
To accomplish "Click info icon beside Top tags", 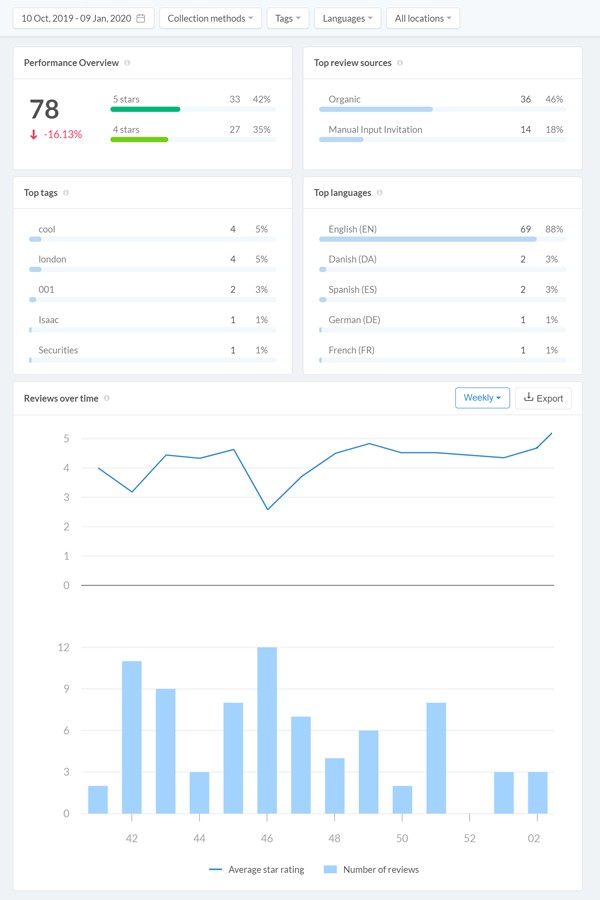I will (x=66, y=193).
